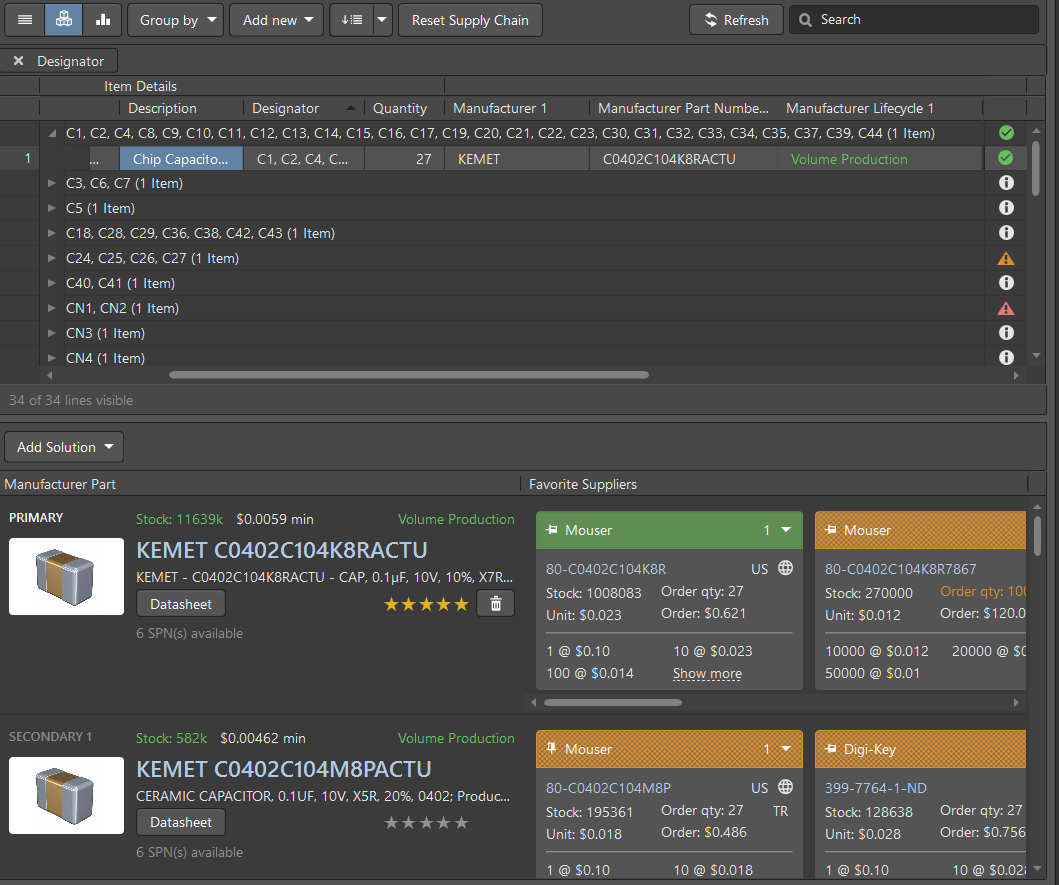Expand the C3, C6, C7 group
1059x885 pixels.
pos(51,182)
